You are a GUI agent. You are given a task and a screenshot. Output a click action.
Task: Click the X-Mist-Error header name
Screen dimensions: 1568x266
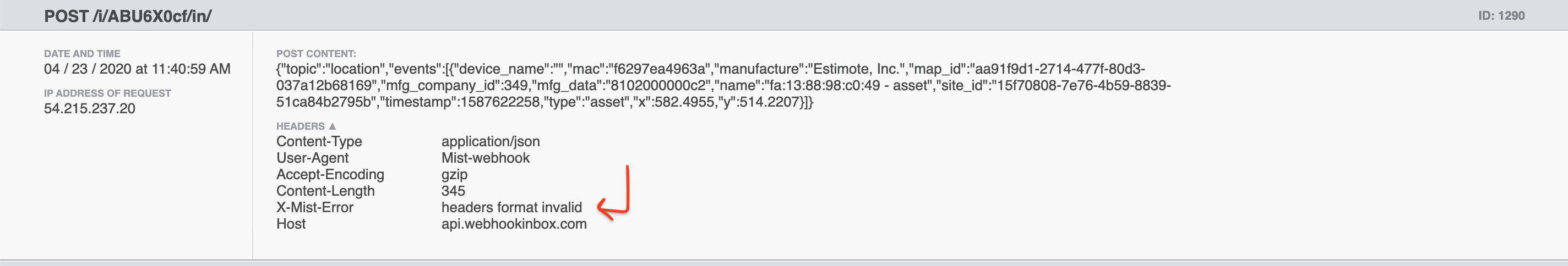point(315,207)
